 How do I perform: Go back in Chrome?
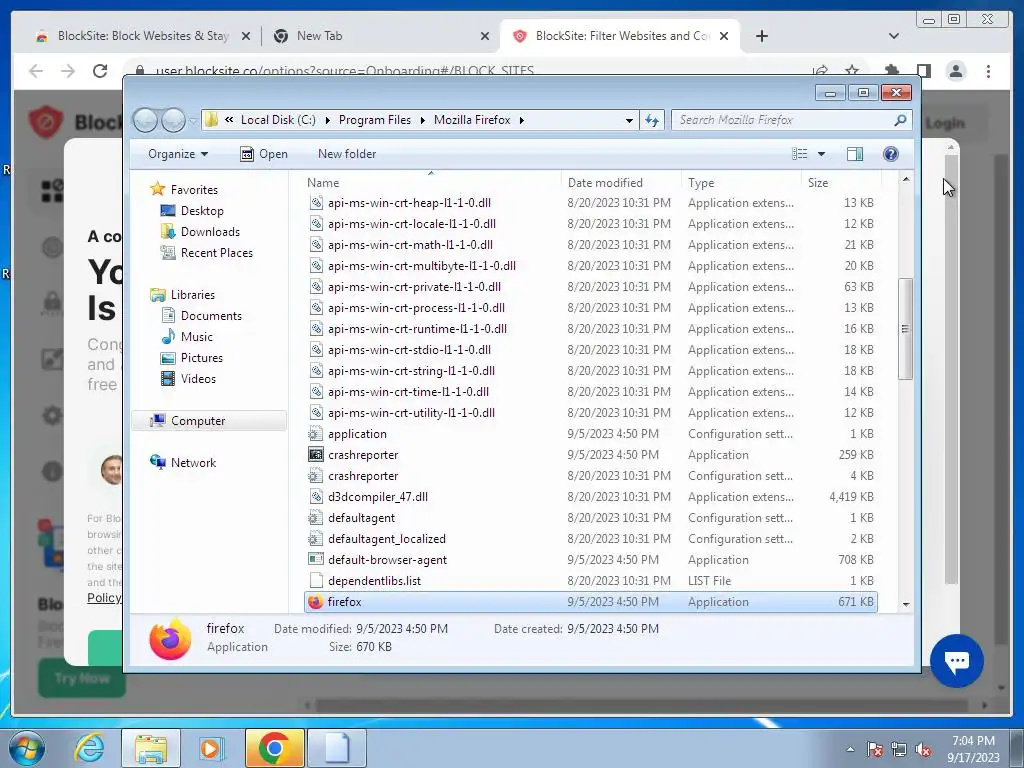click(x=36, y=71)
